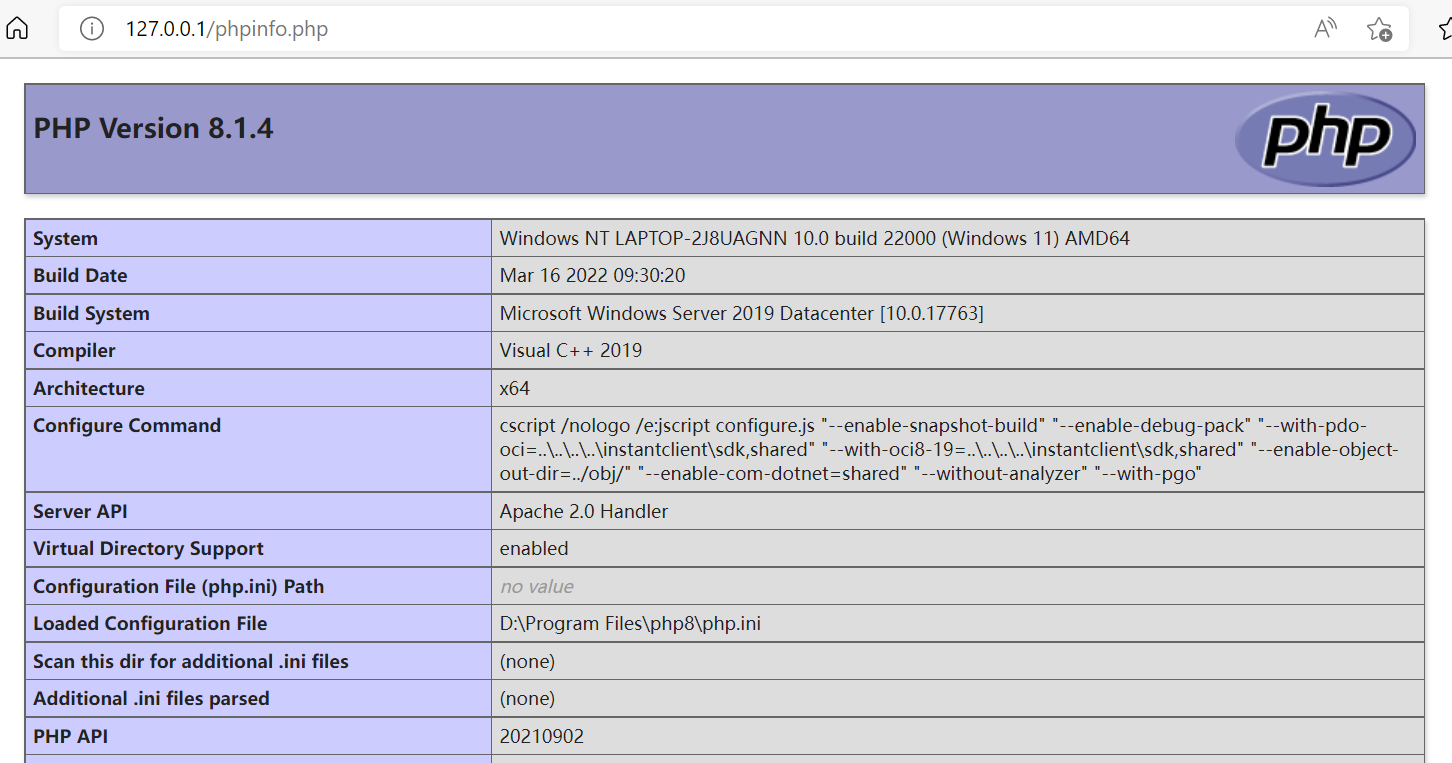
Task: Select the enabled value for Virtual Directory
Action: (534, 548)
